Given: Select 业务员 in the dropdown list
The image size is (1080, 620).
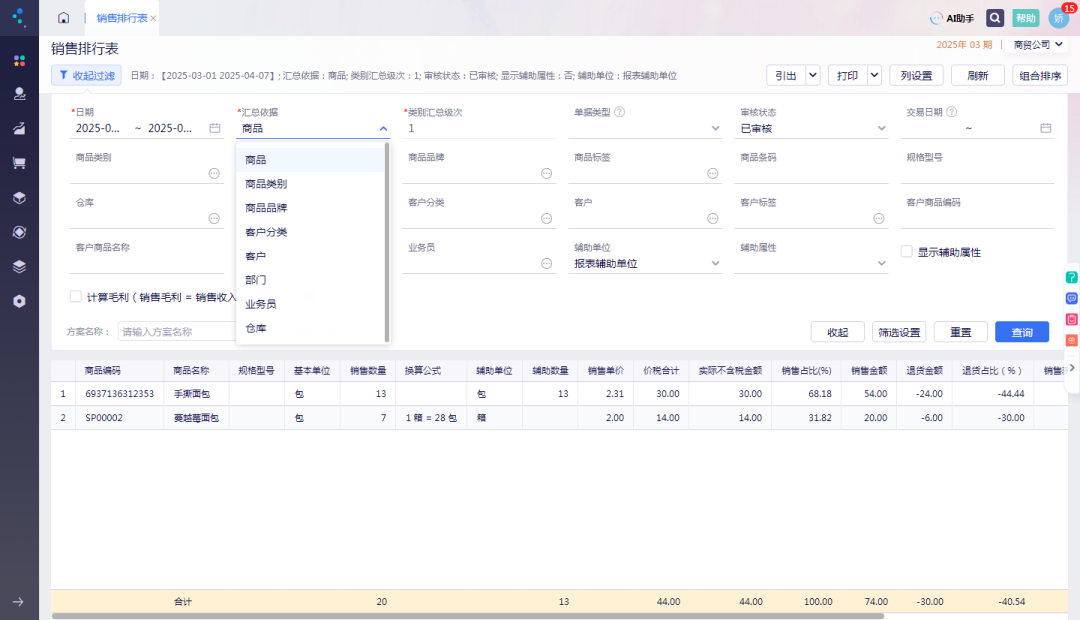Looking at the screenshot, I should 312,304.
